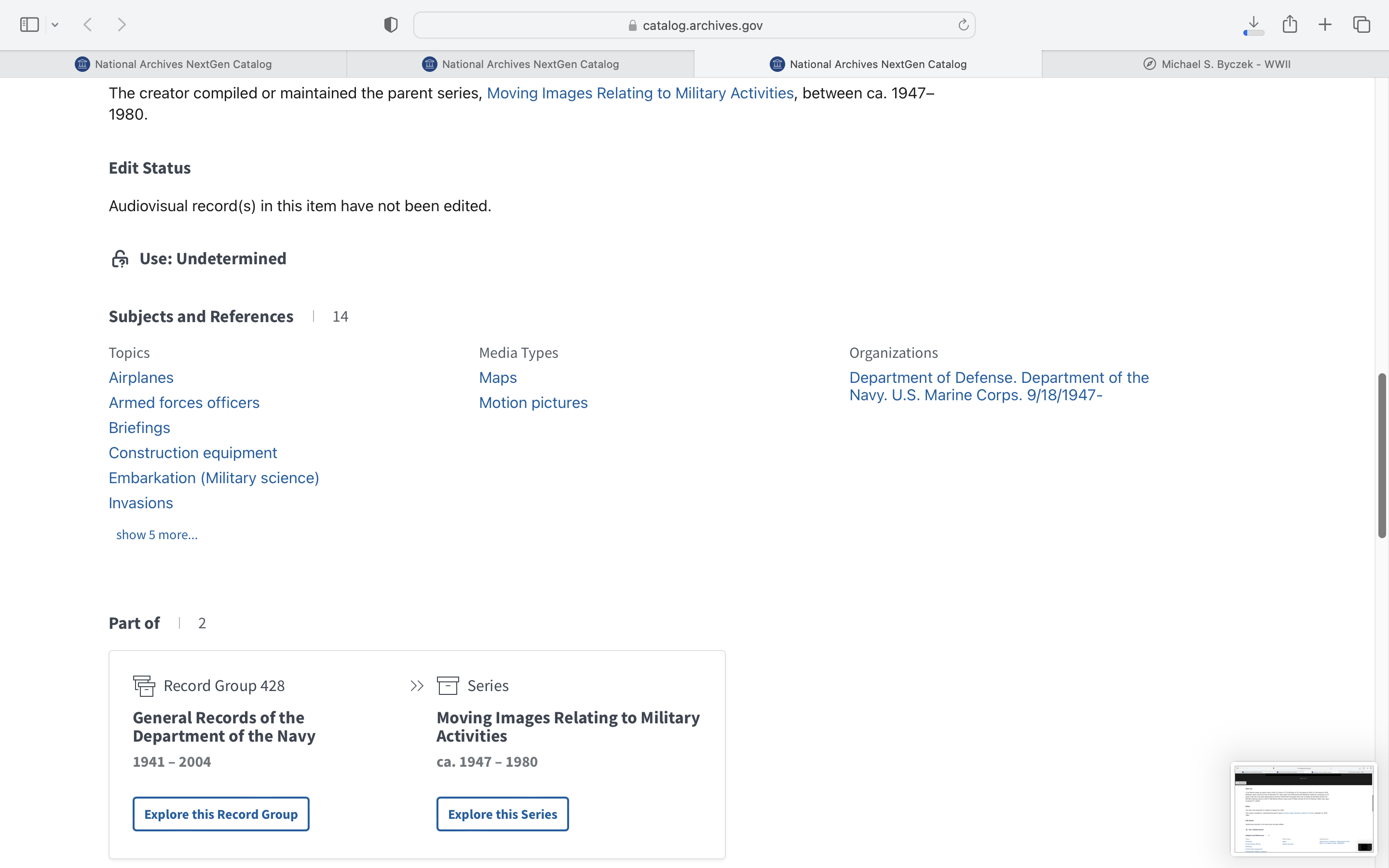
Task: Go back to the previous page
Action: (x=88, y=25)
